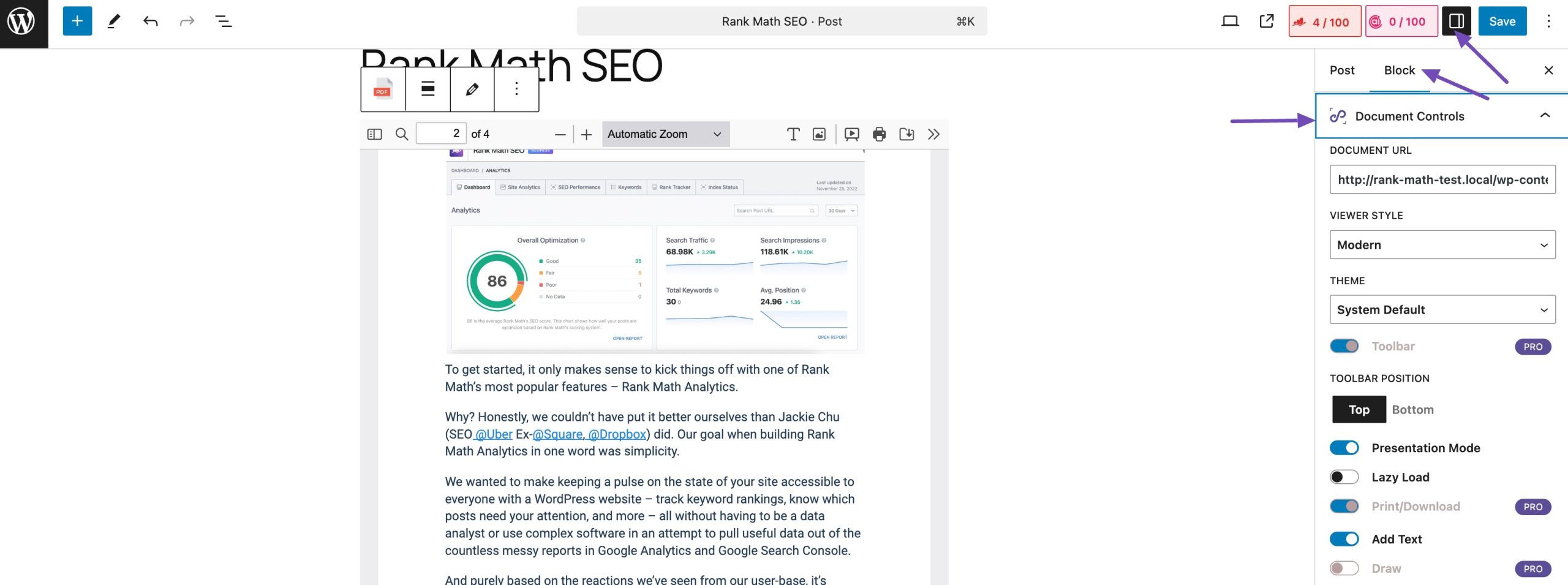Open the command palette title bar
Screen dimensions: 1568x585
[782, 21]
